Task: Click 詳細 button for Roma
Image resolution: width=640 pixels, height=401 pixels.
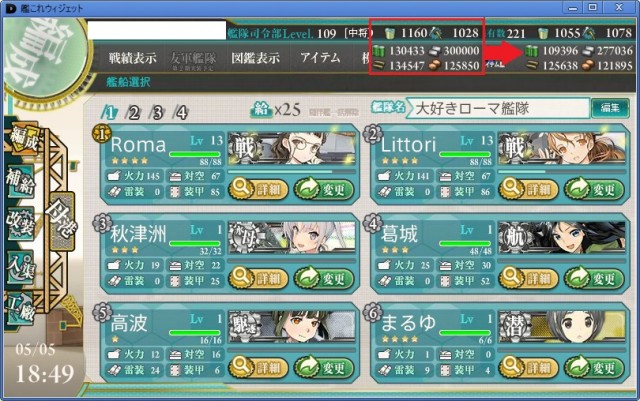Action: pos(258,189)
